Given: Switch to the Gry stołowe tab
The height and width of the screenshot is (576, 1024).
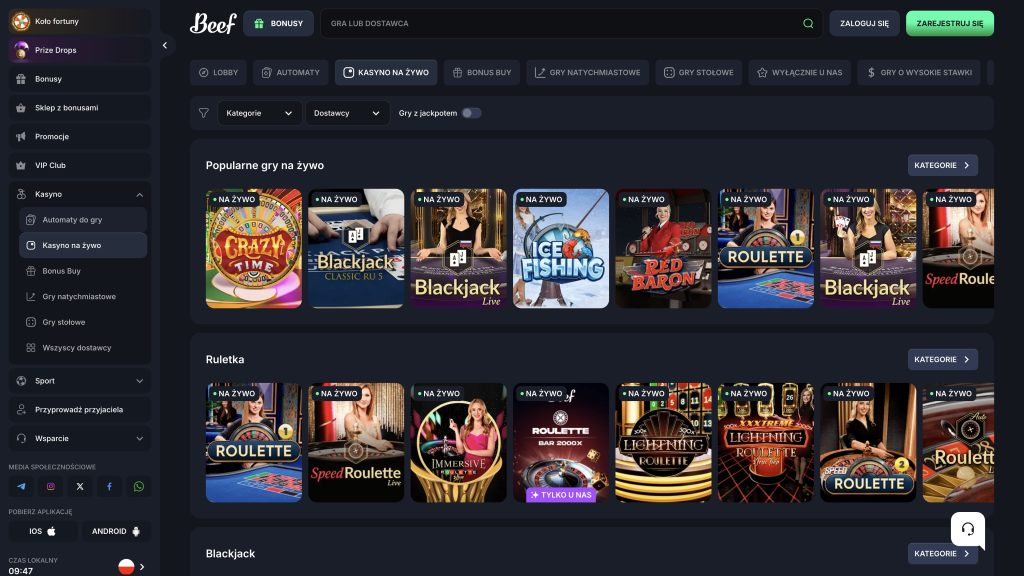Looking at the screenshot, I should pyautogui.click(x=699, y=72).
